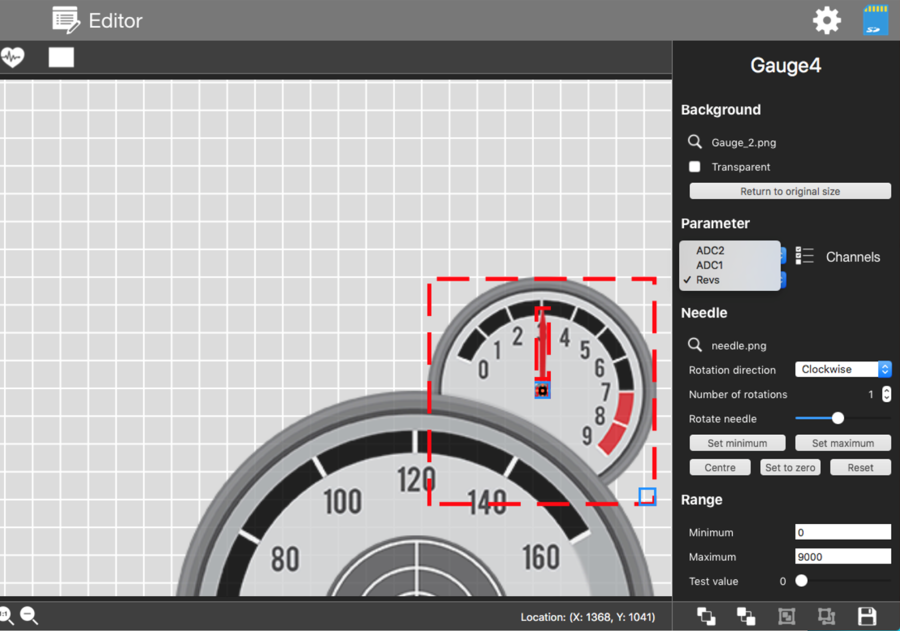Click the crop-style icon in the bottom toolbar
The width and height of the screenshot is (900, 631).
827,616
